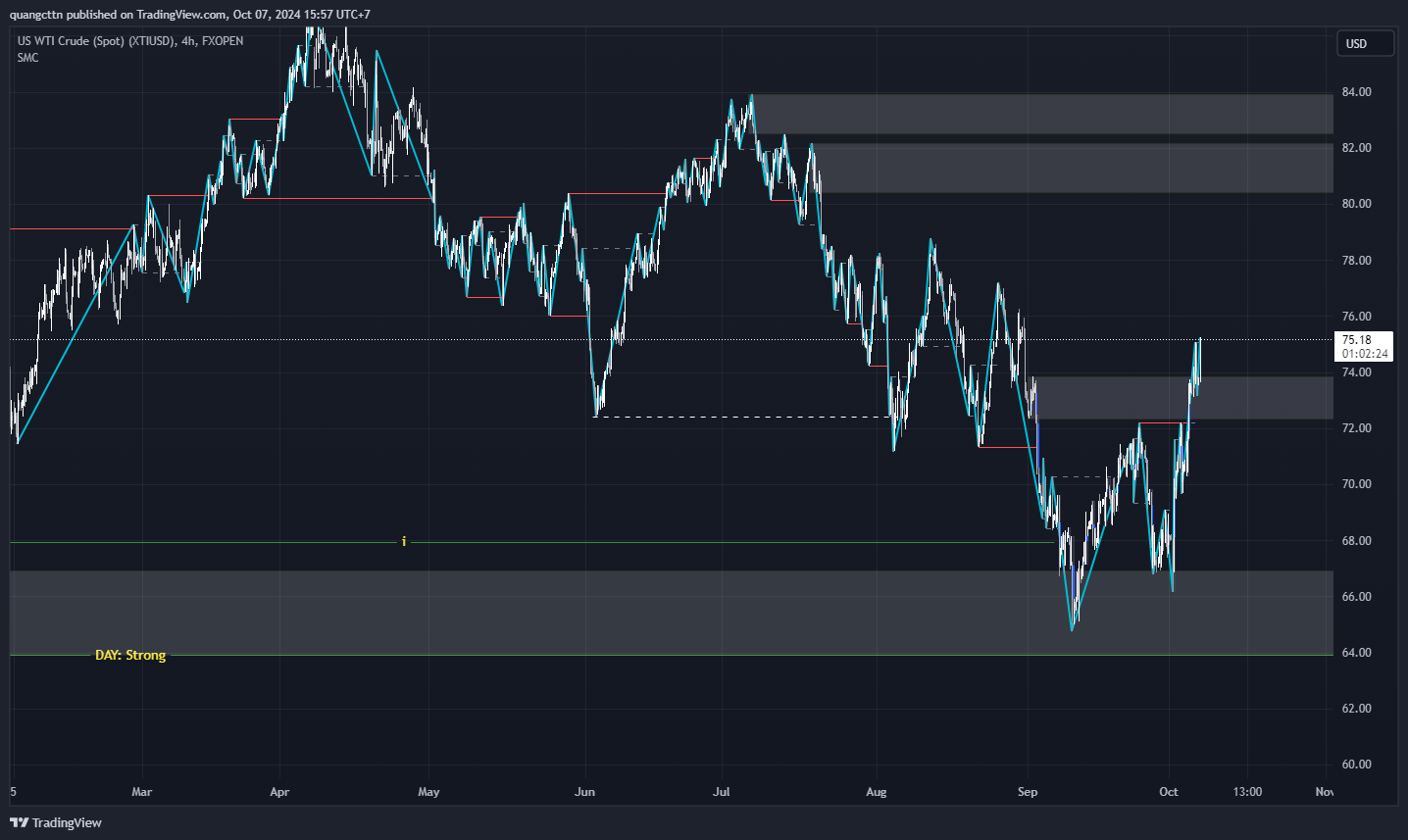Click the Sep date label
The height and width of the screenshot is (840, 1408).
1028,792
